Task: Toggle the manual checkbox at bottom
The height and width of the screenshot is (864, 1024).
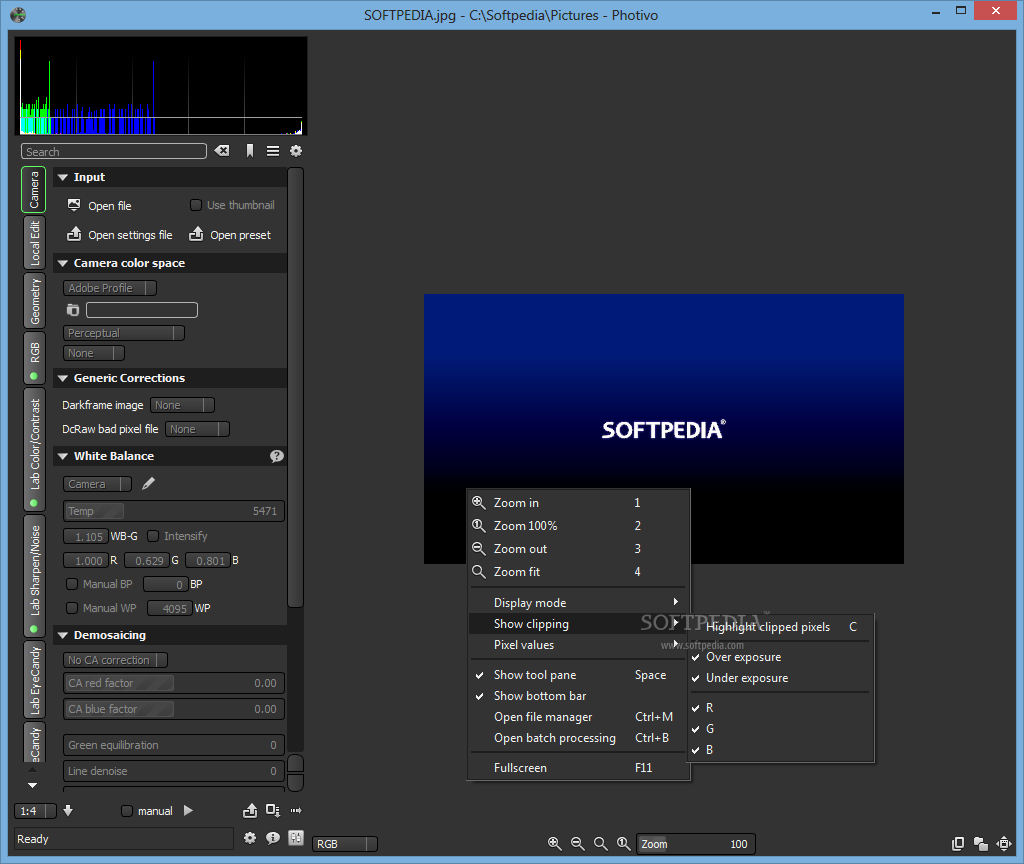Action: [127, 811]
